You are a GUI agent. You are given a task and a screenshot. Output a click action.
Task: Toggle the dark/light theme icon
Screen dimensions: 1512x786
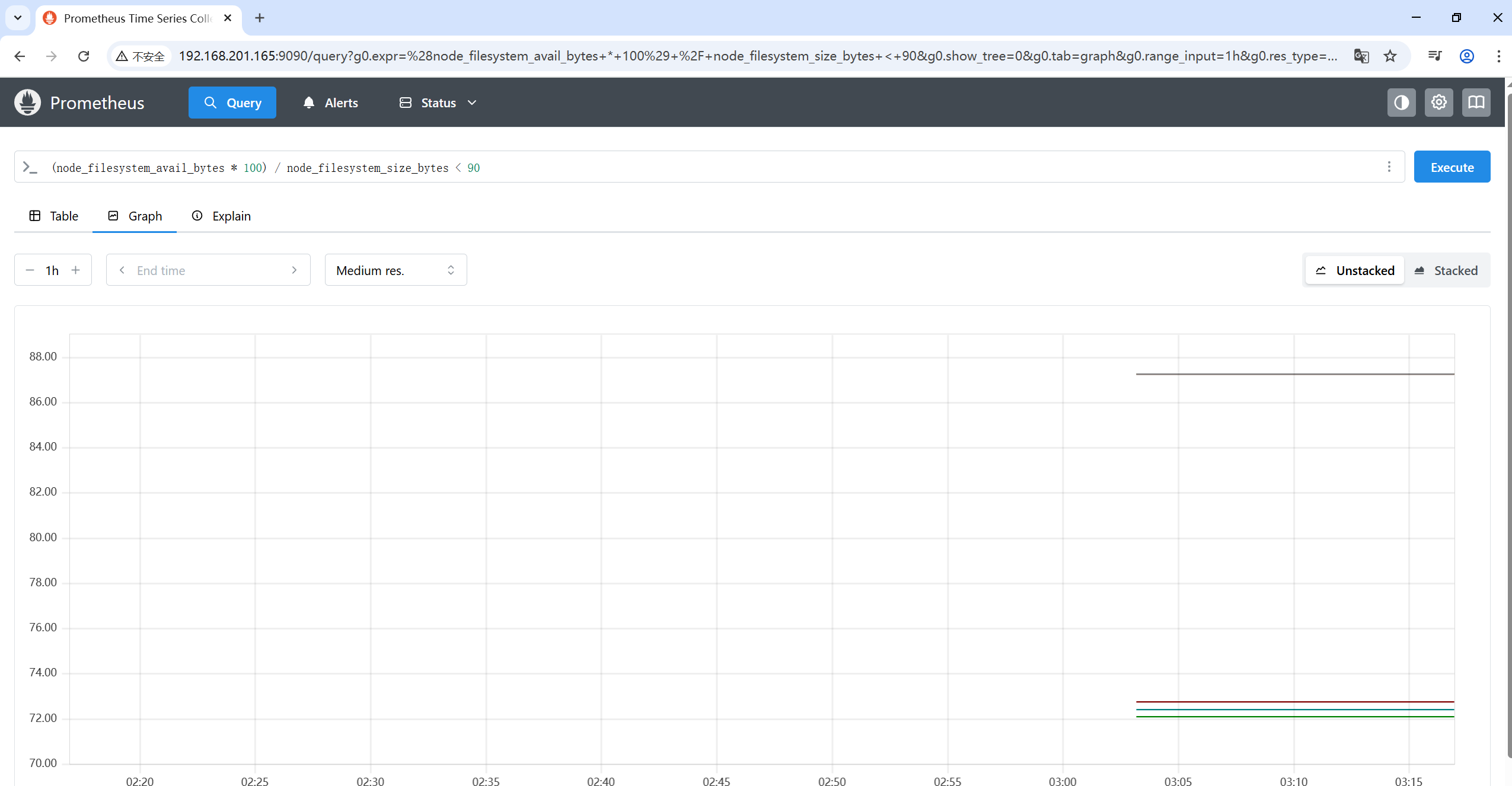point(1401,103)
